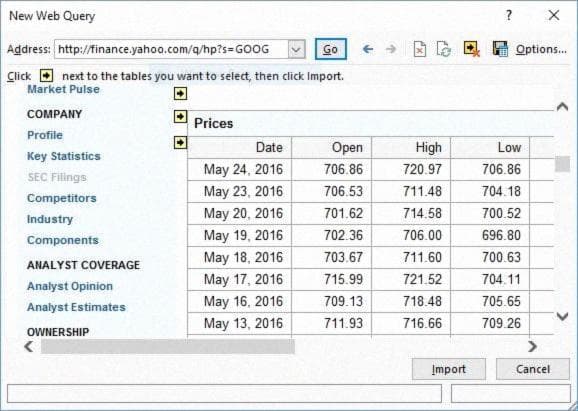Click vertical scroll down chevron
The width and height of the screenshot is (578, 411).
[x=562, y=316]
